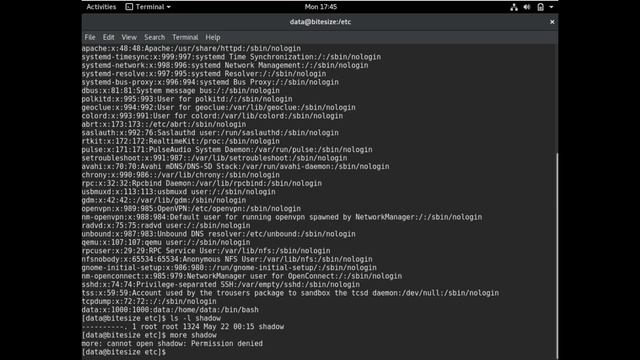The width and height of the screenshot is (640, 360).
Task: Open the Help menu
Action: (x=213, y=37)
